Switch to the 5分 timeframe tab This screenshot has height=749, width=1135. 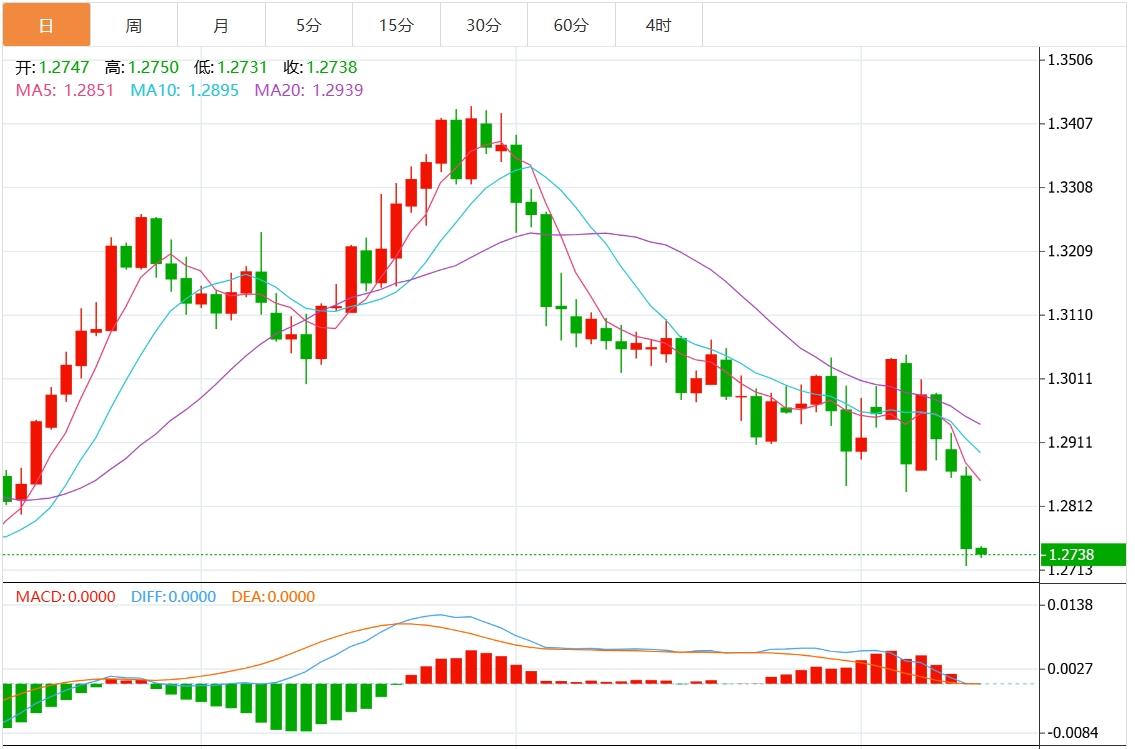(x=309, y=25)
